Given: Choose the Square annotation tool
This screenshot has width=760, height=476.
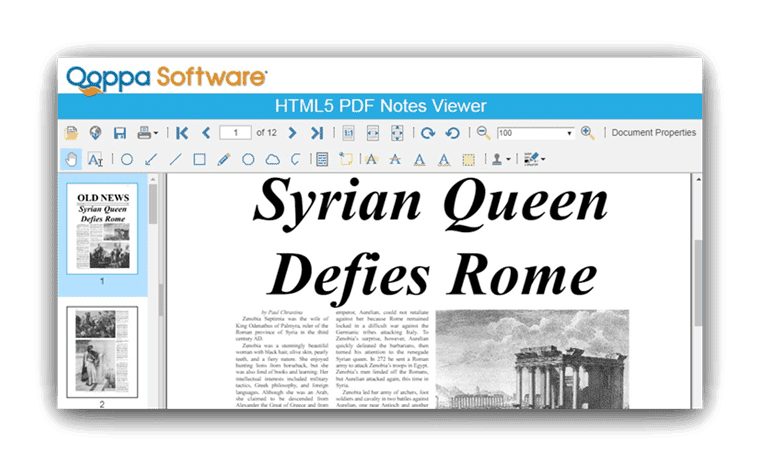Looking at the screenshot, I should point(199,159).
